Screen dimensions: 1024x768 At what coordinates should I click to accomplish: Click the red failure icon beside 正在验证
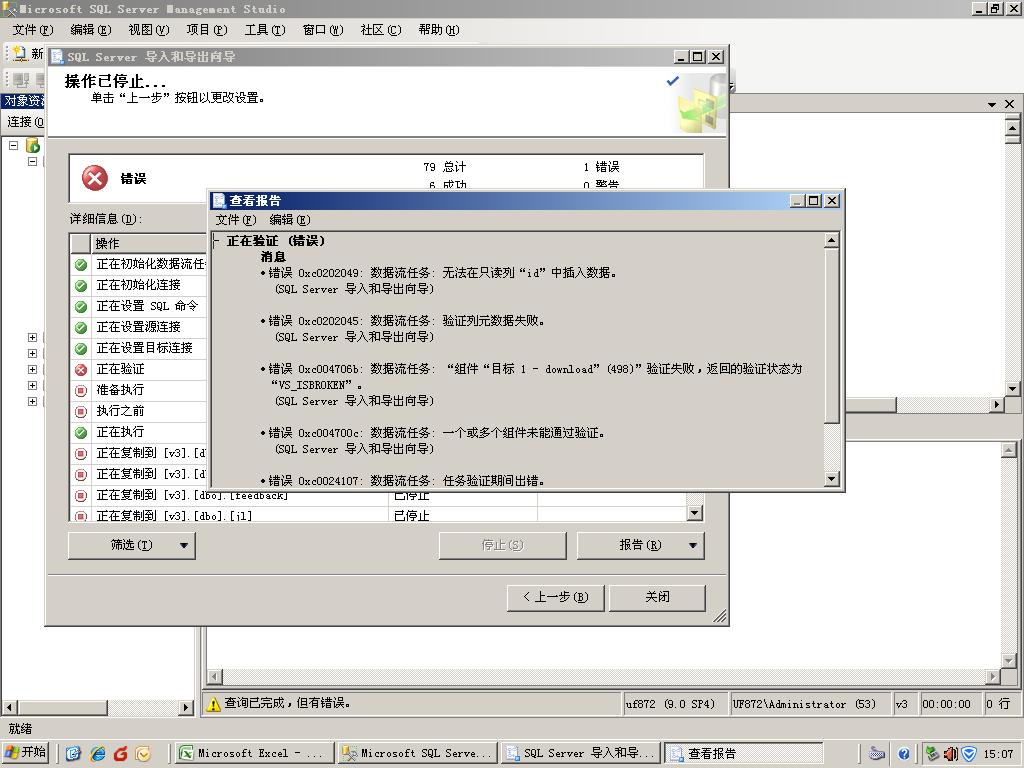click(x=81, y=370)
